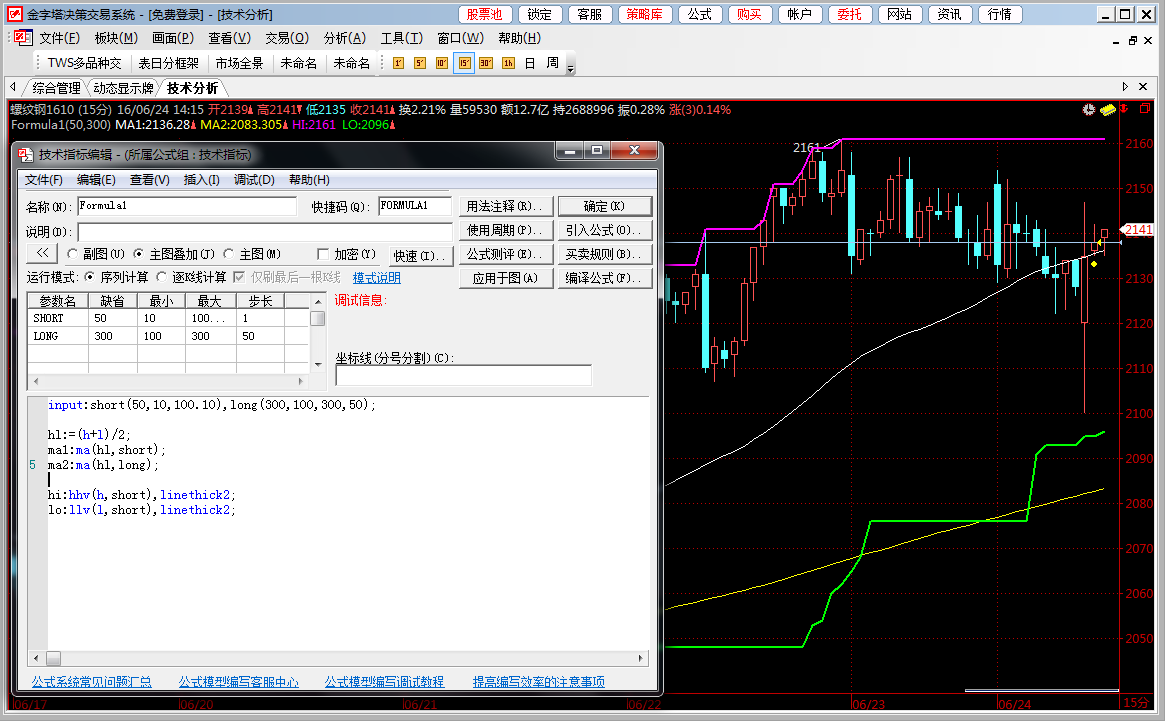Click the red overlapping-windows icon on chart
1165x721 pixels.
tap(1145, 109)
